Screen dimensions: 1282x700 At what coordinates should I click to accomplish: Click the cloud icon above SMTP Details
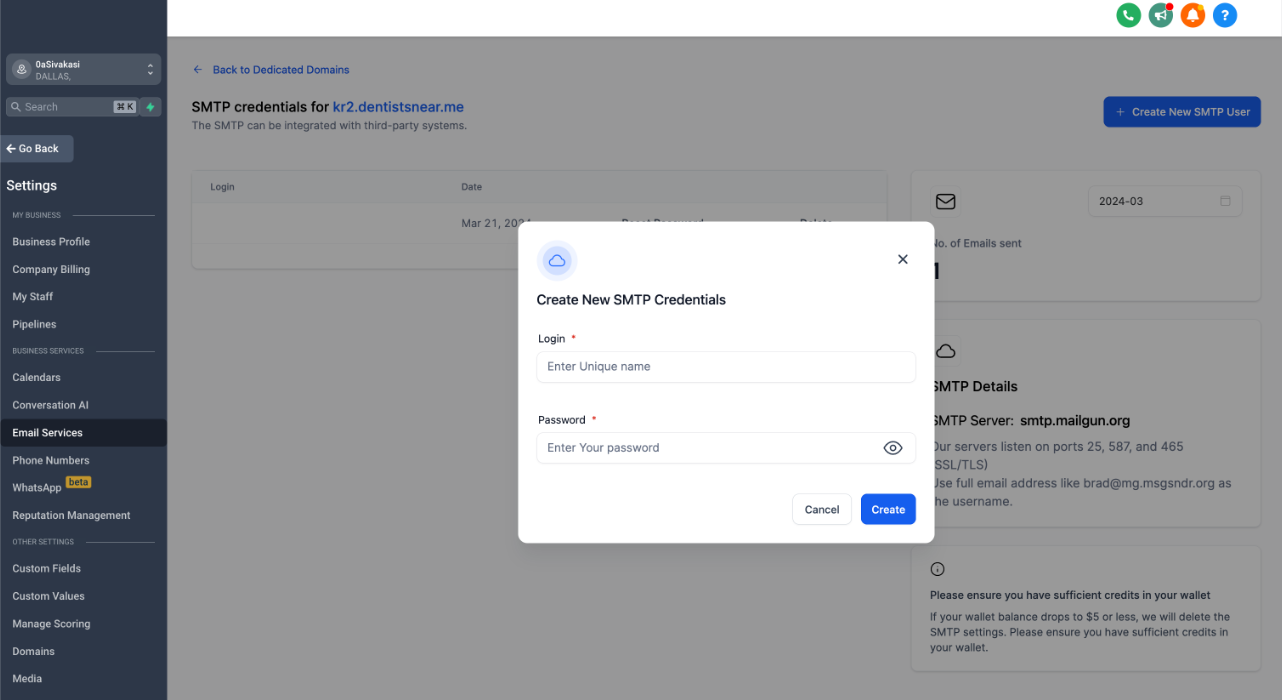[945, 351]
